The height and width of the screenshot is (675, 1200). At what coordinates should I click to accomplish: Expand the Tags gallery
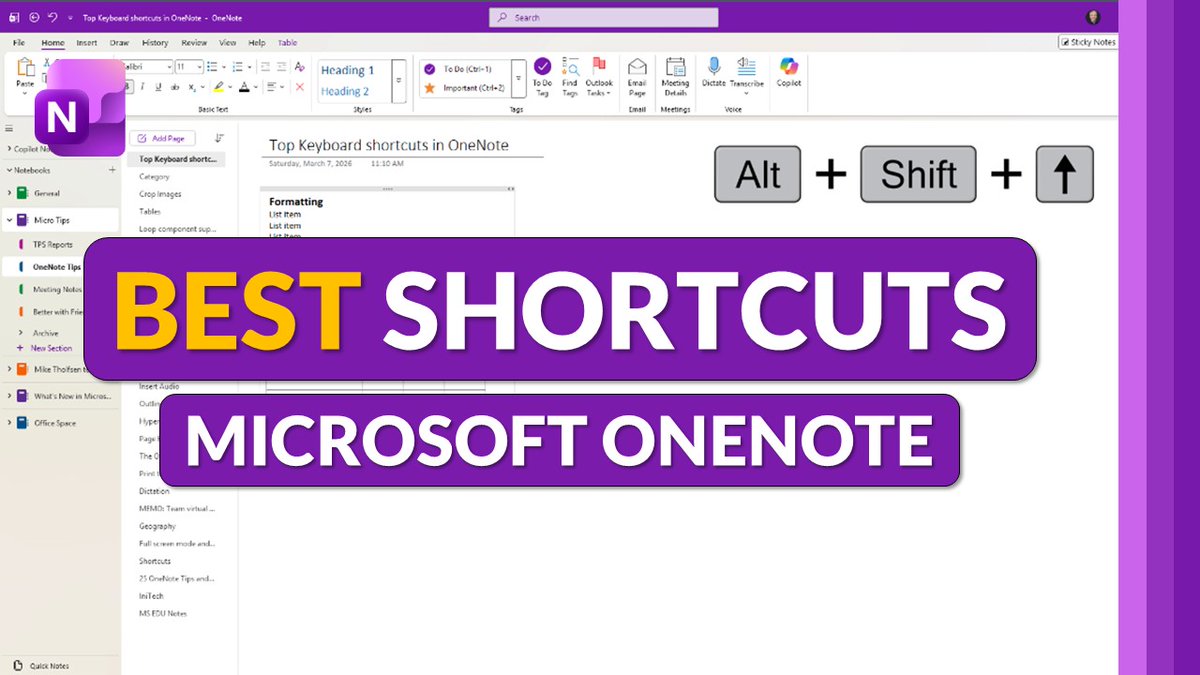coord(519,79)
